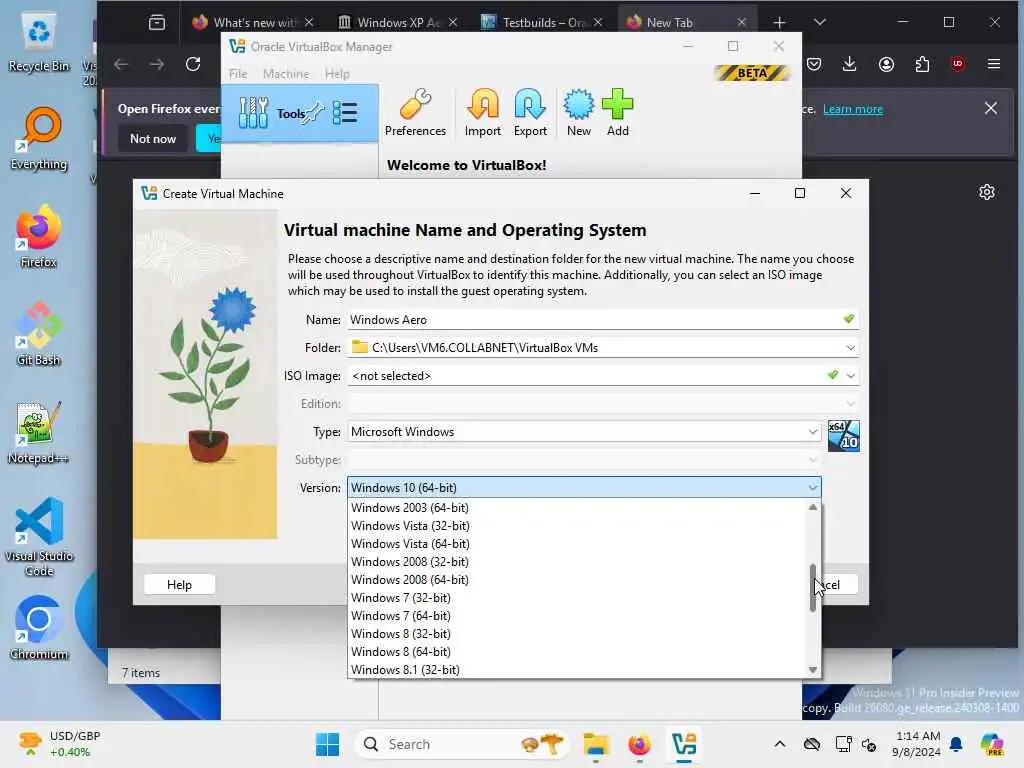Select Windows 8 (64-bit) version
This screenshot has width=1024, height=768.
pyautogui.click(x=577, y=651)
